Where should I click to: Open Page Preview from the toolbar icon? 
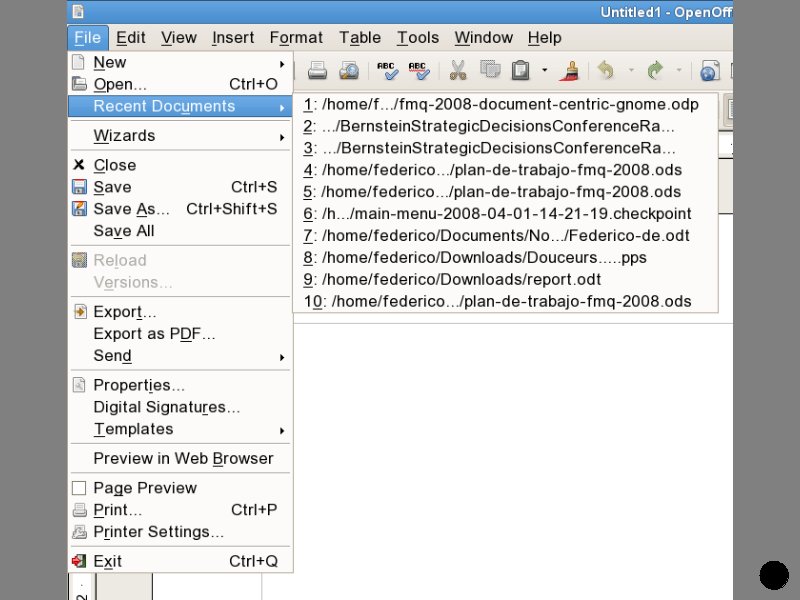(349, 71)
